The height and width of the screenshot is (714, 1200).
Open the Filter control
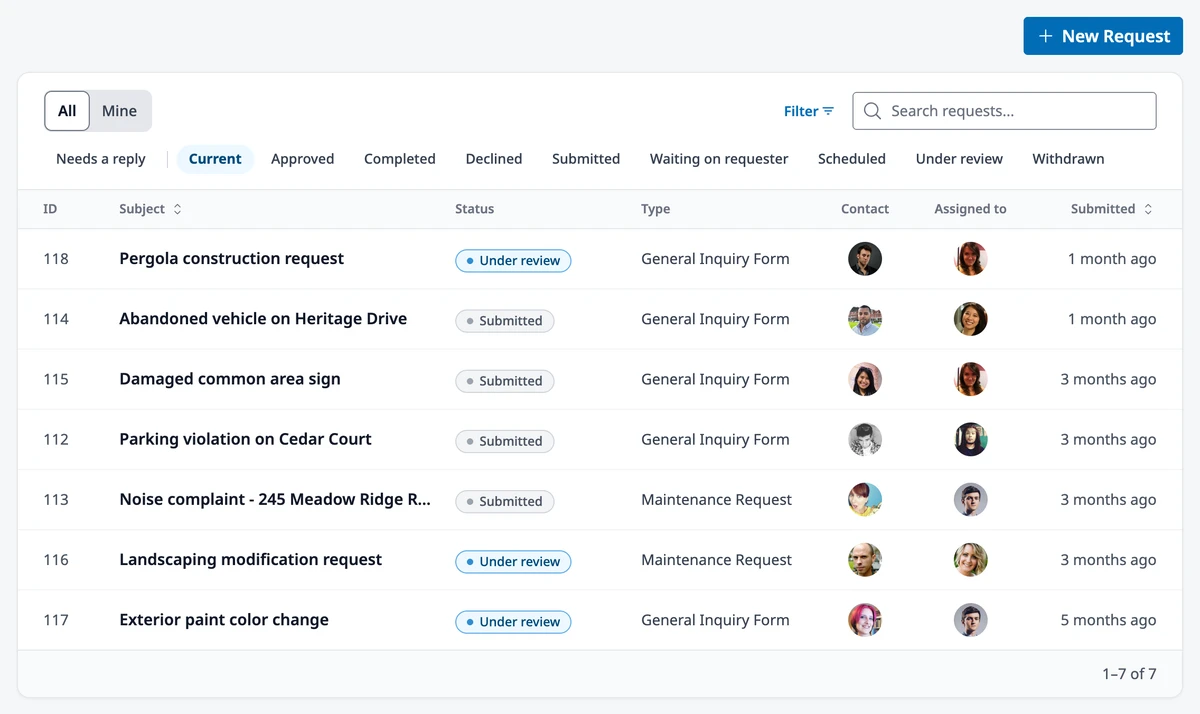tap(808, 111)
